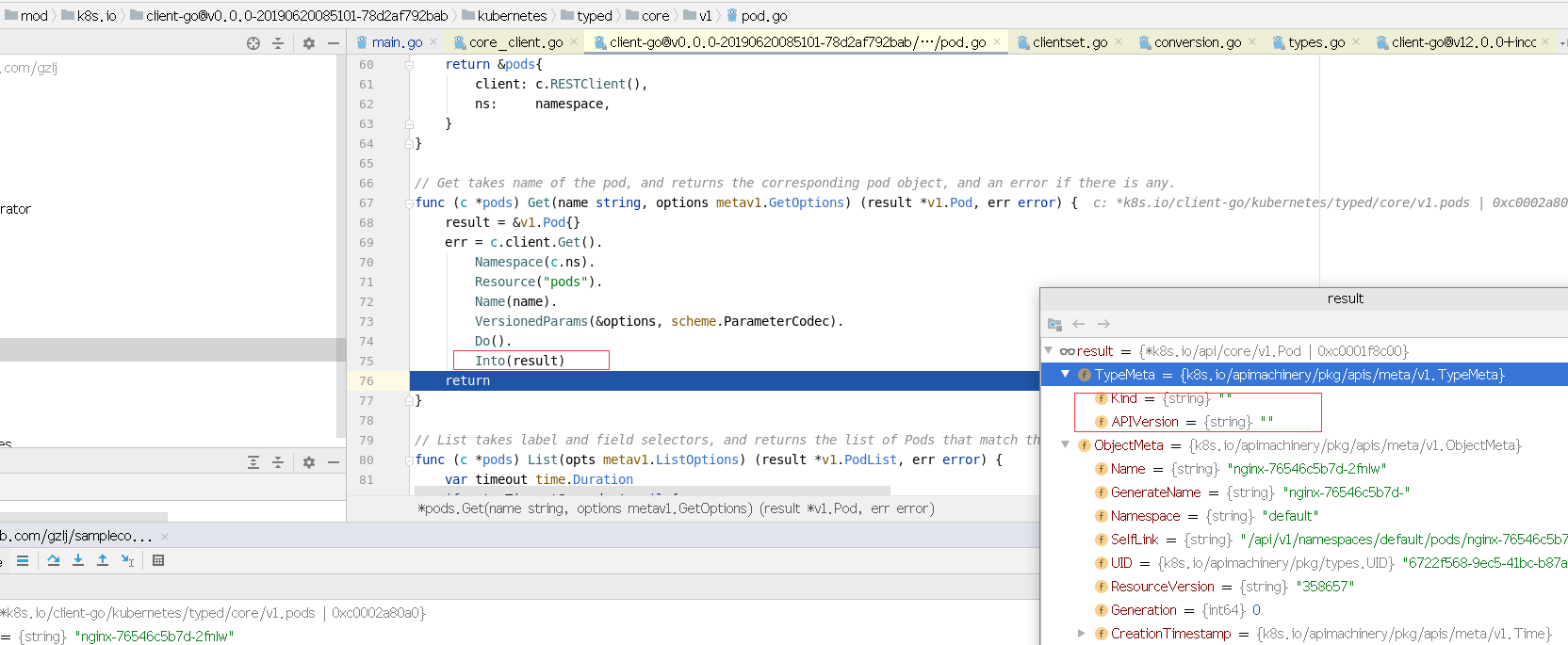
Task: Close the core_client.go editor tab
Action: [574, 41]
